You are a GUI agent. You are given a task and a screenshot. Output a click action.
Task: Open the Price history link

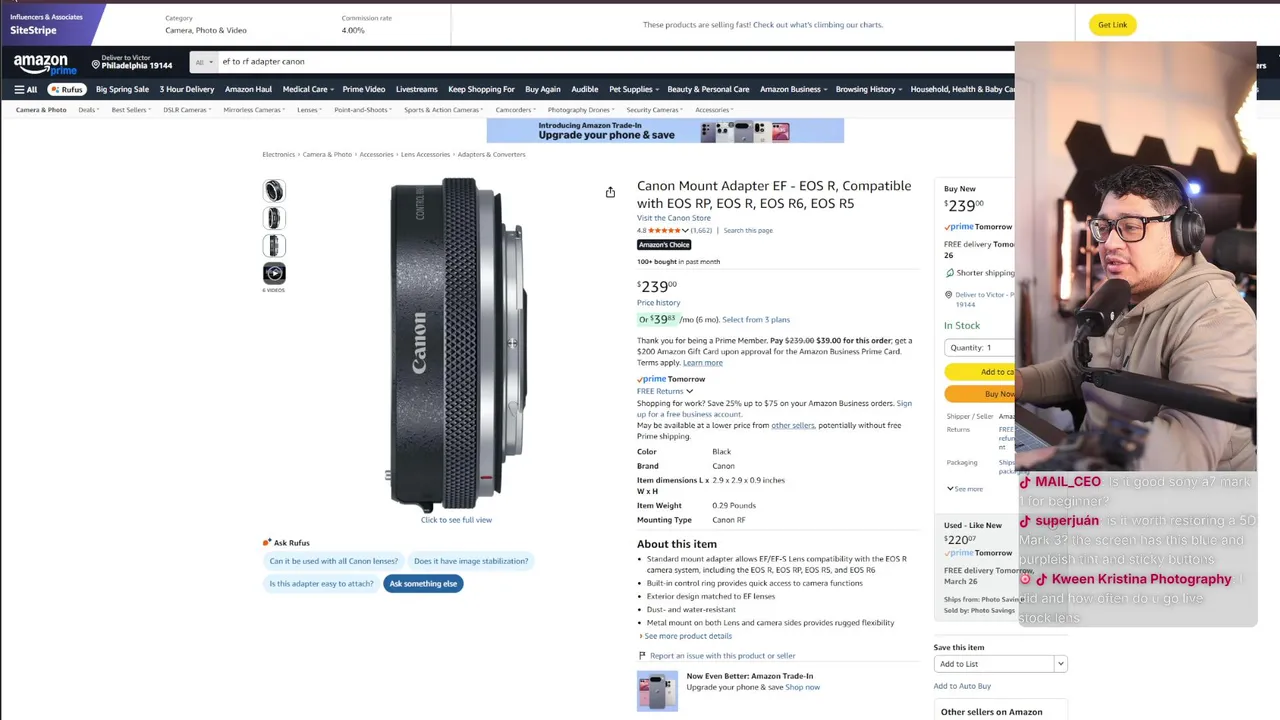[x=658, y=303]
